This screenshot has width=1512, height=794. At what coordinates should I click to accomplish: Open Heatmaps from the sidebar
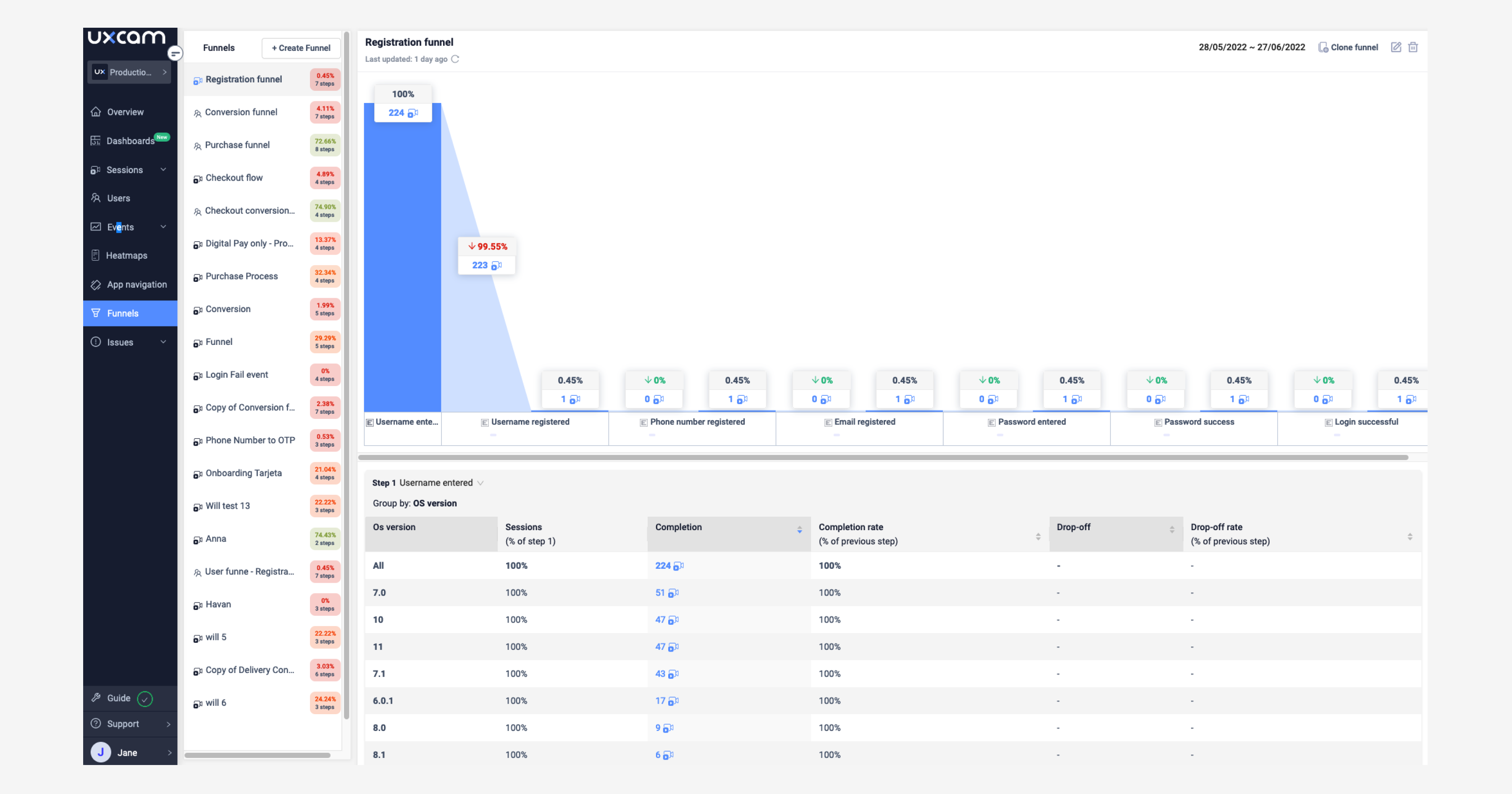(x=126, y=255)
